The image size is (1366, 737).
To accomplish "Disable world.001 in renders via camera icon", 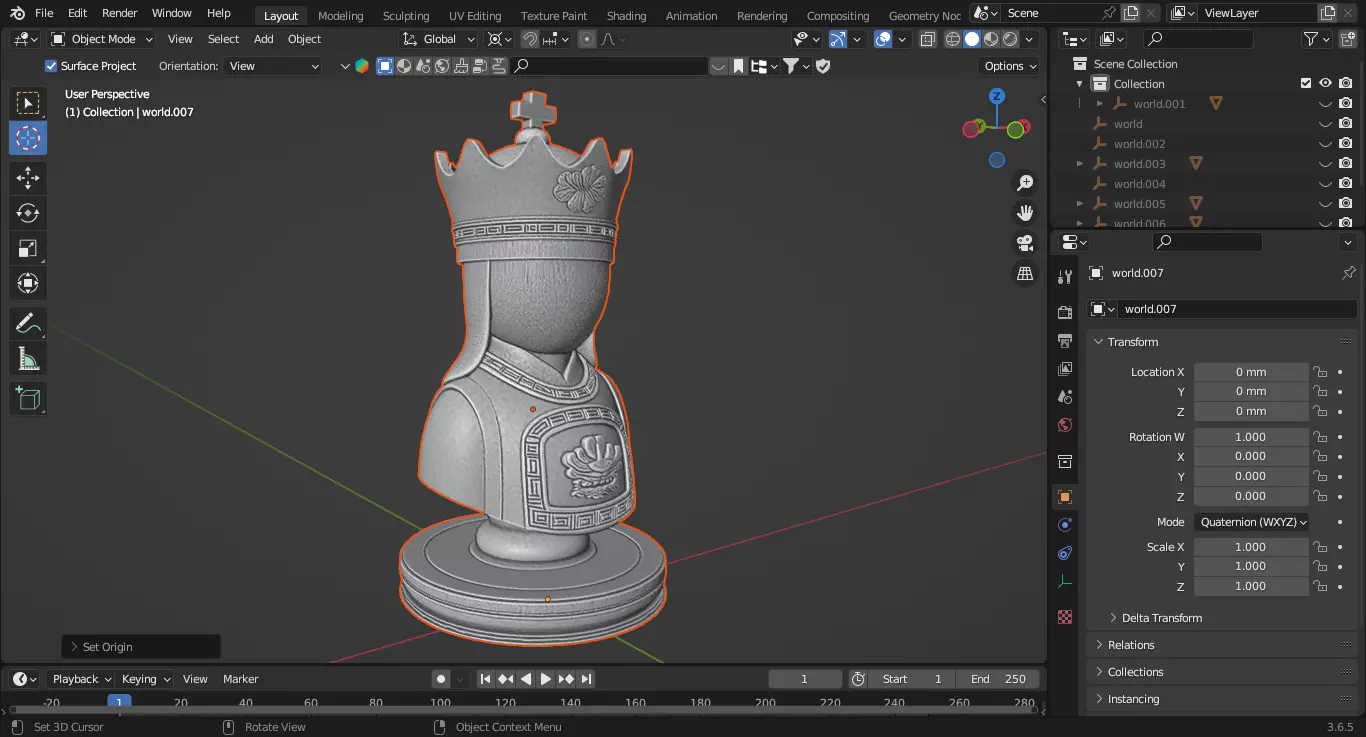I will tap(1346, 104).
